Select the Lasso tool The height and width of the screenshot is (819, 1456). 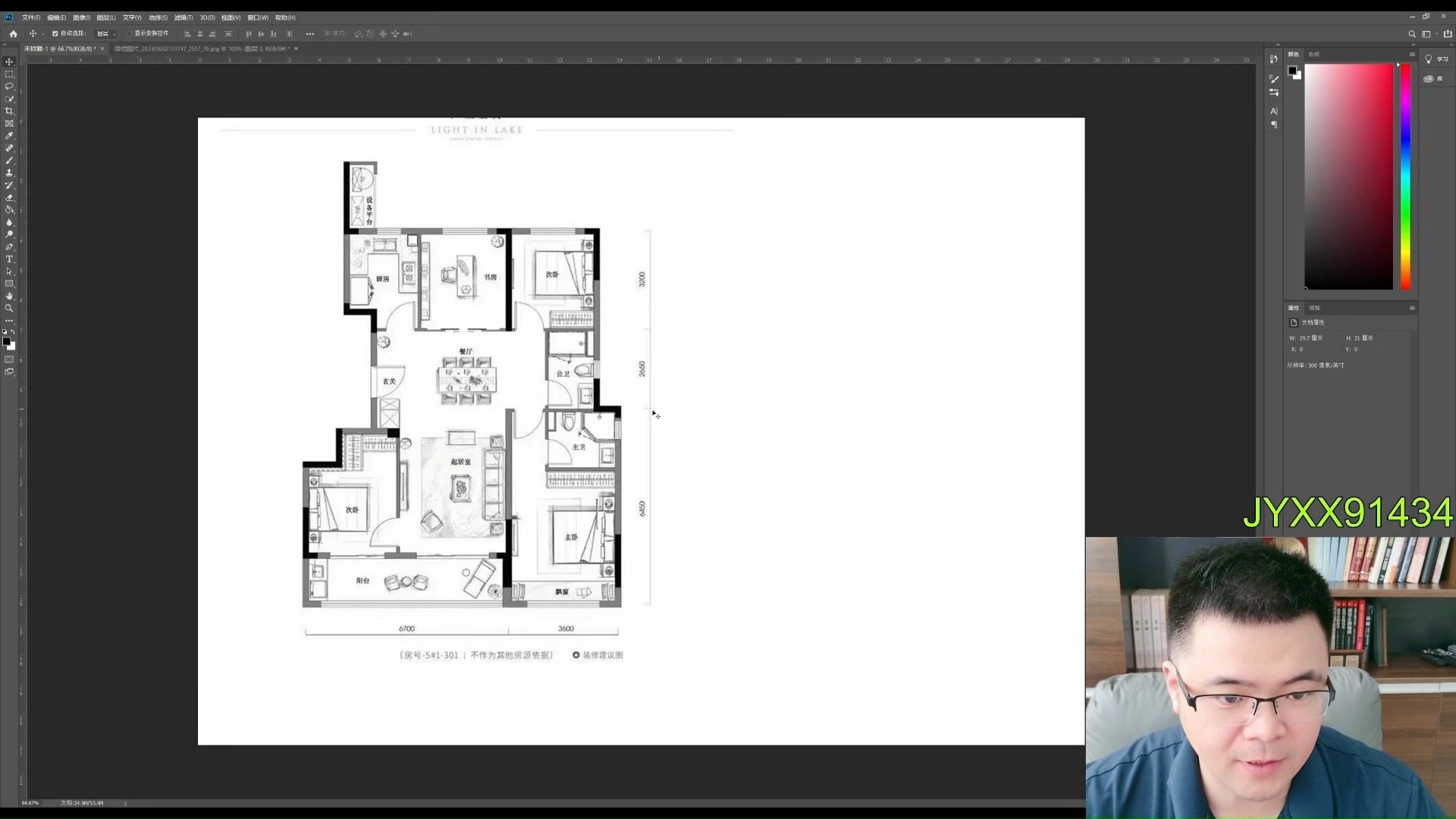pos(9,86)
